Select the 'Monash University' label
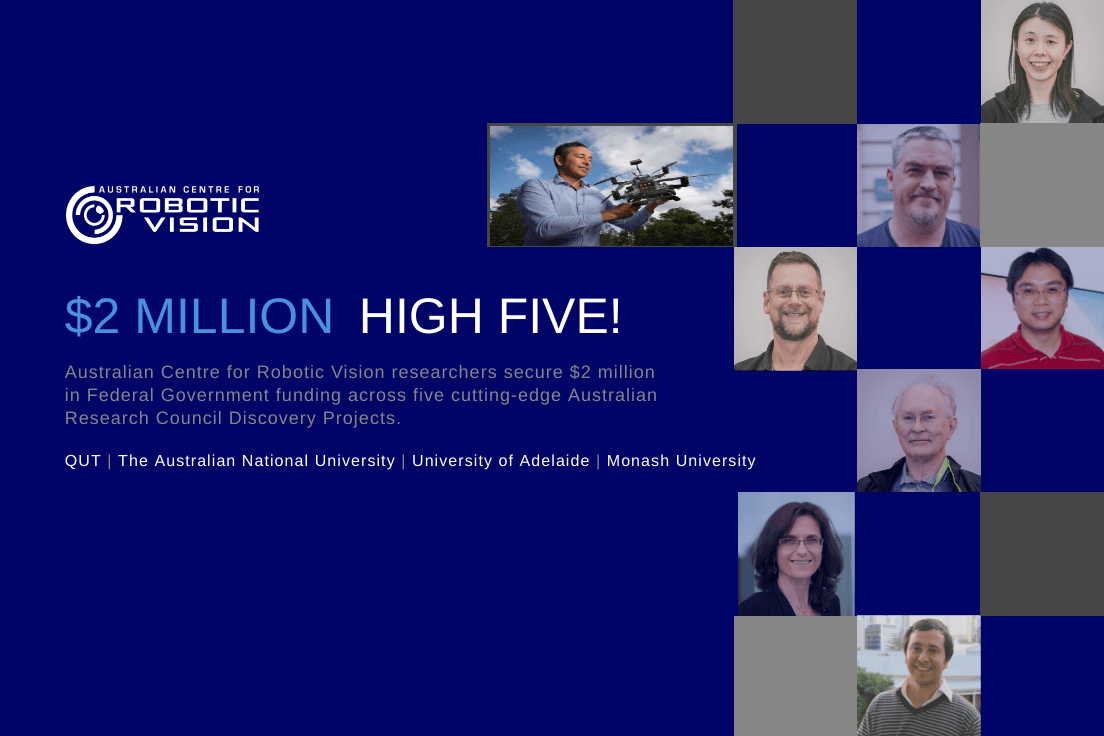This screenshot has width=1104, height=736. 681,461
